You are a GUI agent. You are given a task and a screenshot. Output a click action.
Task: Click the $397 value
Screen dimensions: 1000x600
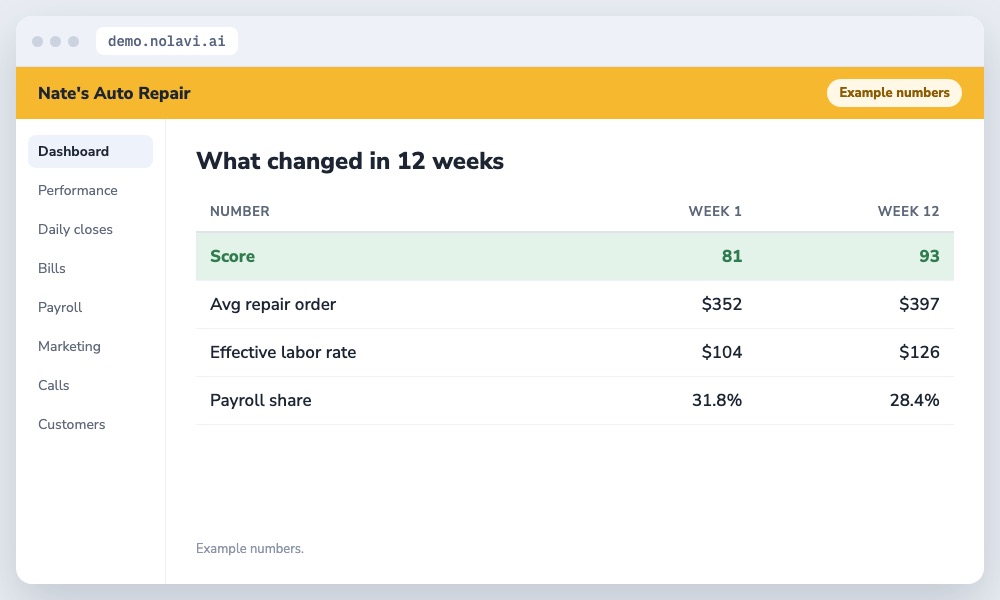(919, 304)
